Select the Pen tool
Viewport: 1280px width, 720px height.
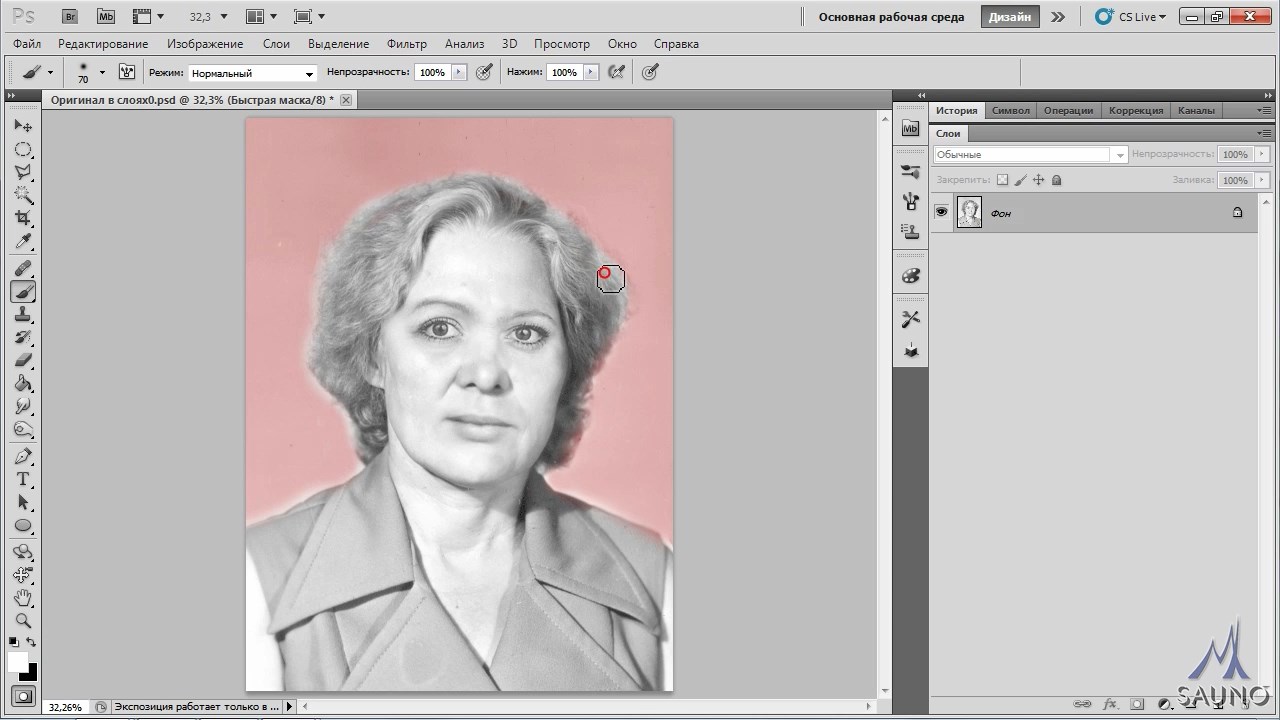[23, 456]
